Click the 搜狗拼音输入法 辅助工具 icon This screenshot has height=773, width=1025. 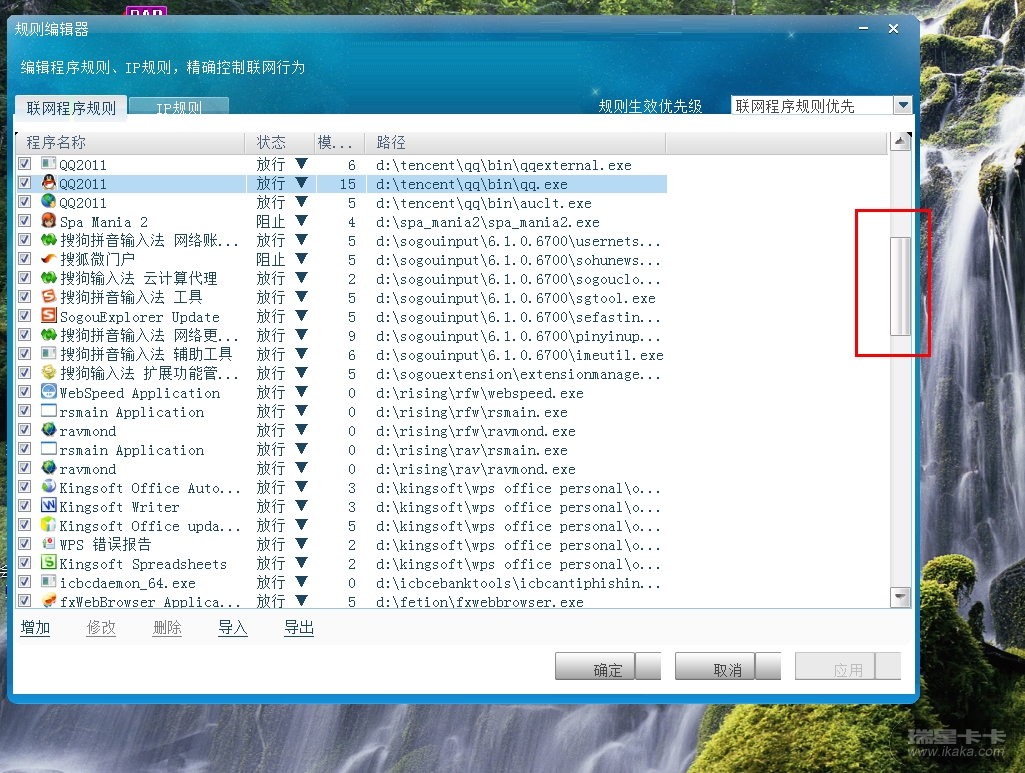click(x=48, y=353)
